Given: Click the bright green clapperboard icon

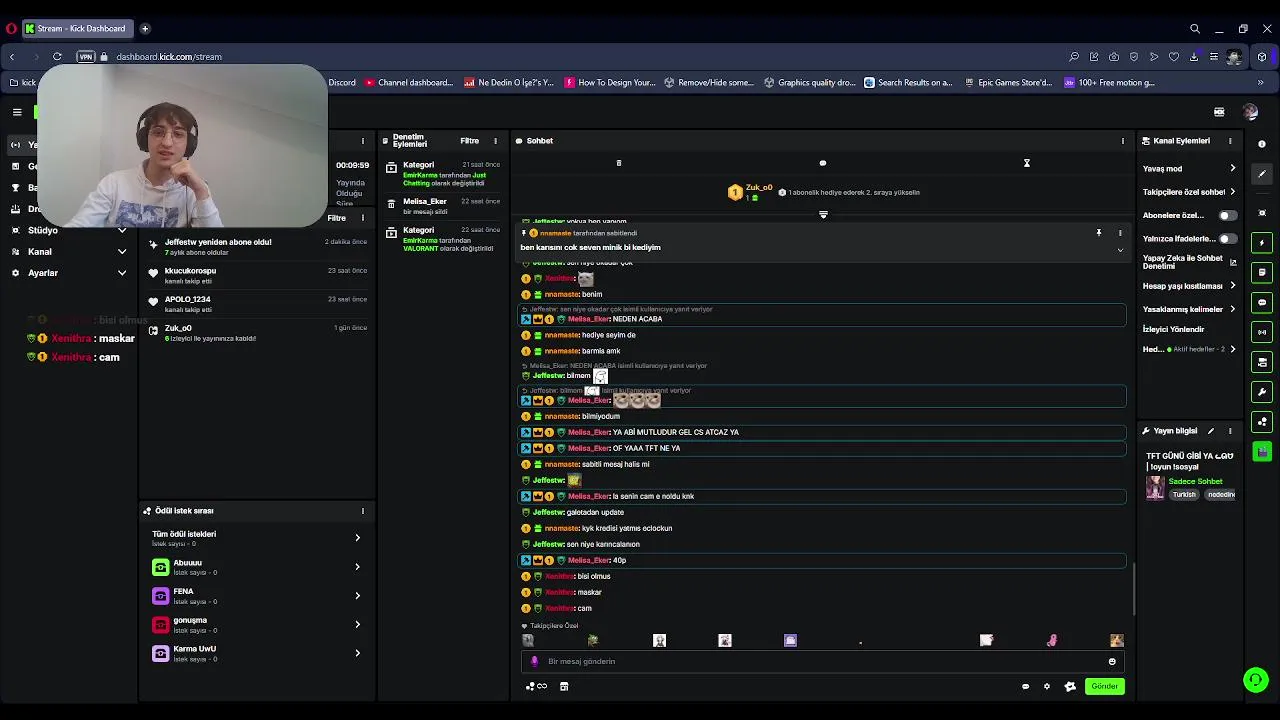Looking at the screenshot, I should [1262, 452].
